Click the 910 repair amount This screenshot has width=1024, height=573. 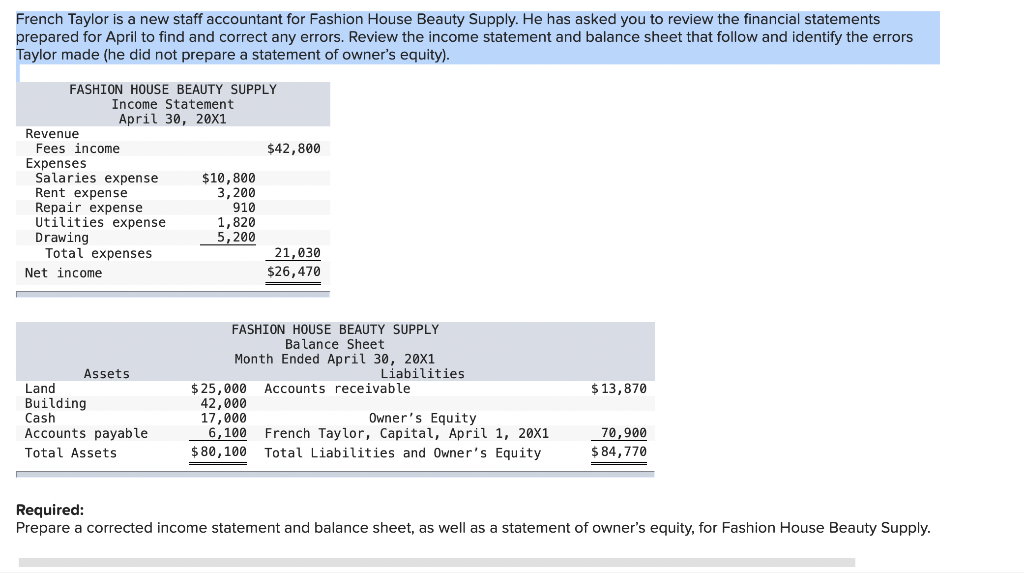[244, 208]
